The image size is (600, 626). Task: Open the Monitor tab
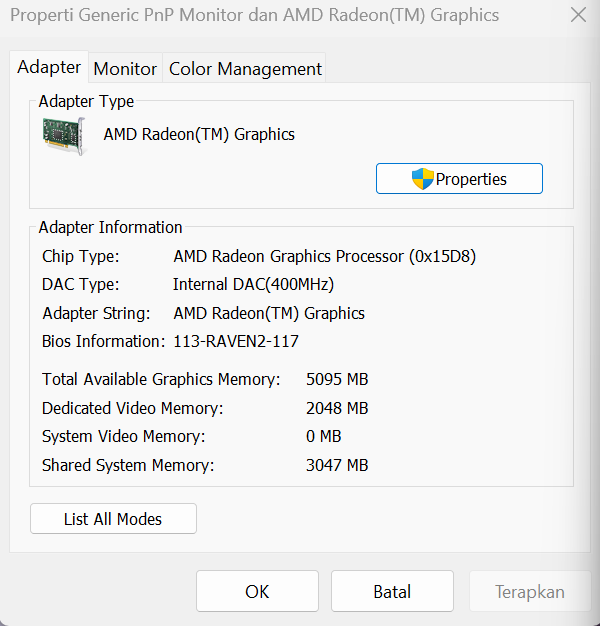pyautogui.click(x=125, y=69)
